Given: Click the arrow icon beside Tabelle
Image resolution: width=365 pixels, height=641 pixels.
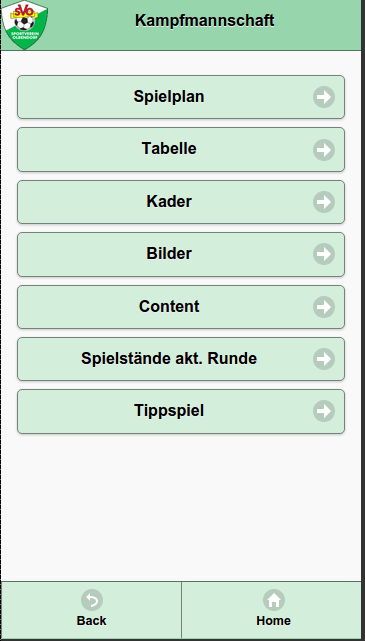Looking at the screenshot, I should point(324,150).
